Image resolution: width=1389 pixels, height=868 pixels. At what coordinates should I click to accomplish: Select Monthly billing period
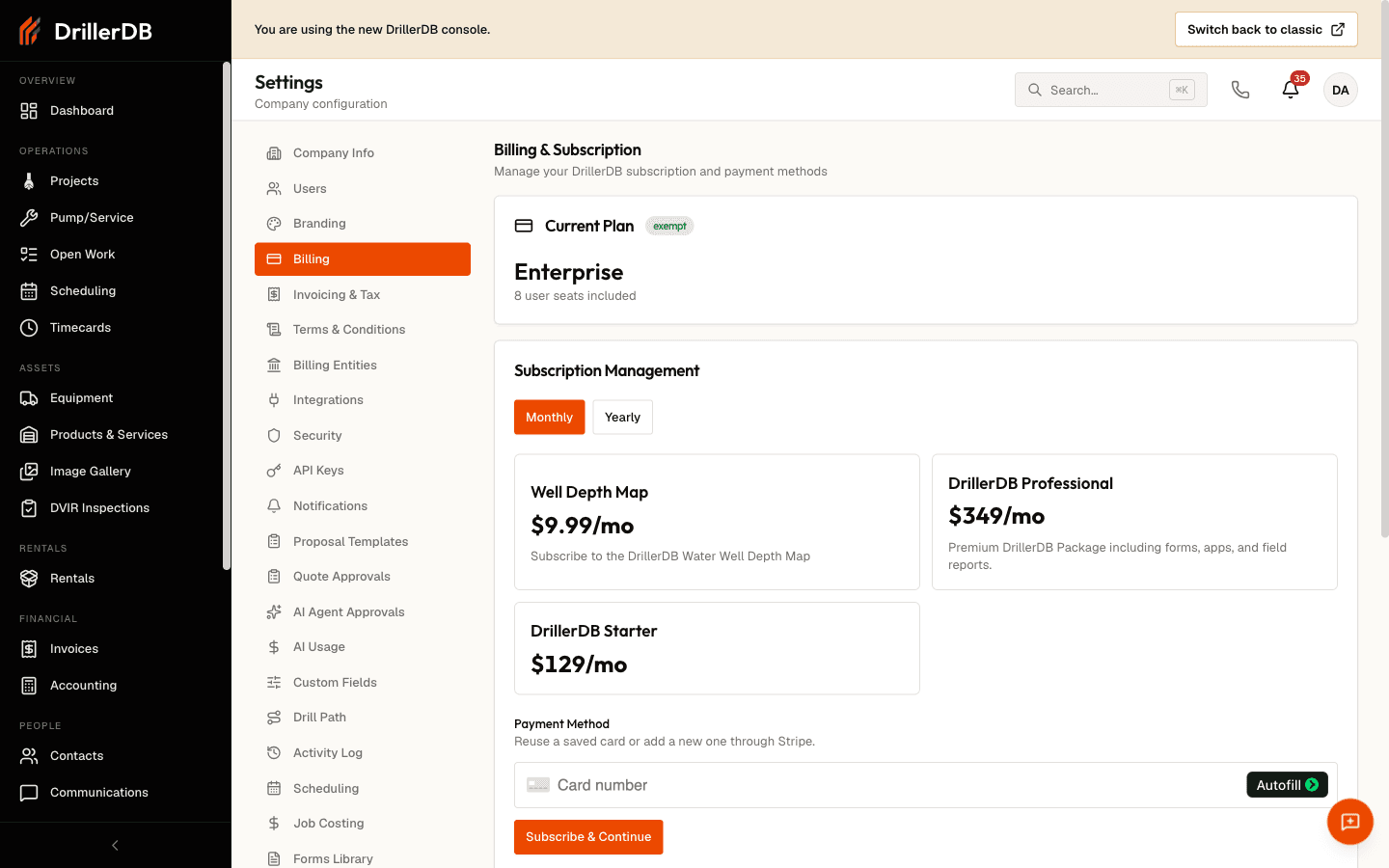pyautogui.click(x=550, y=418)
